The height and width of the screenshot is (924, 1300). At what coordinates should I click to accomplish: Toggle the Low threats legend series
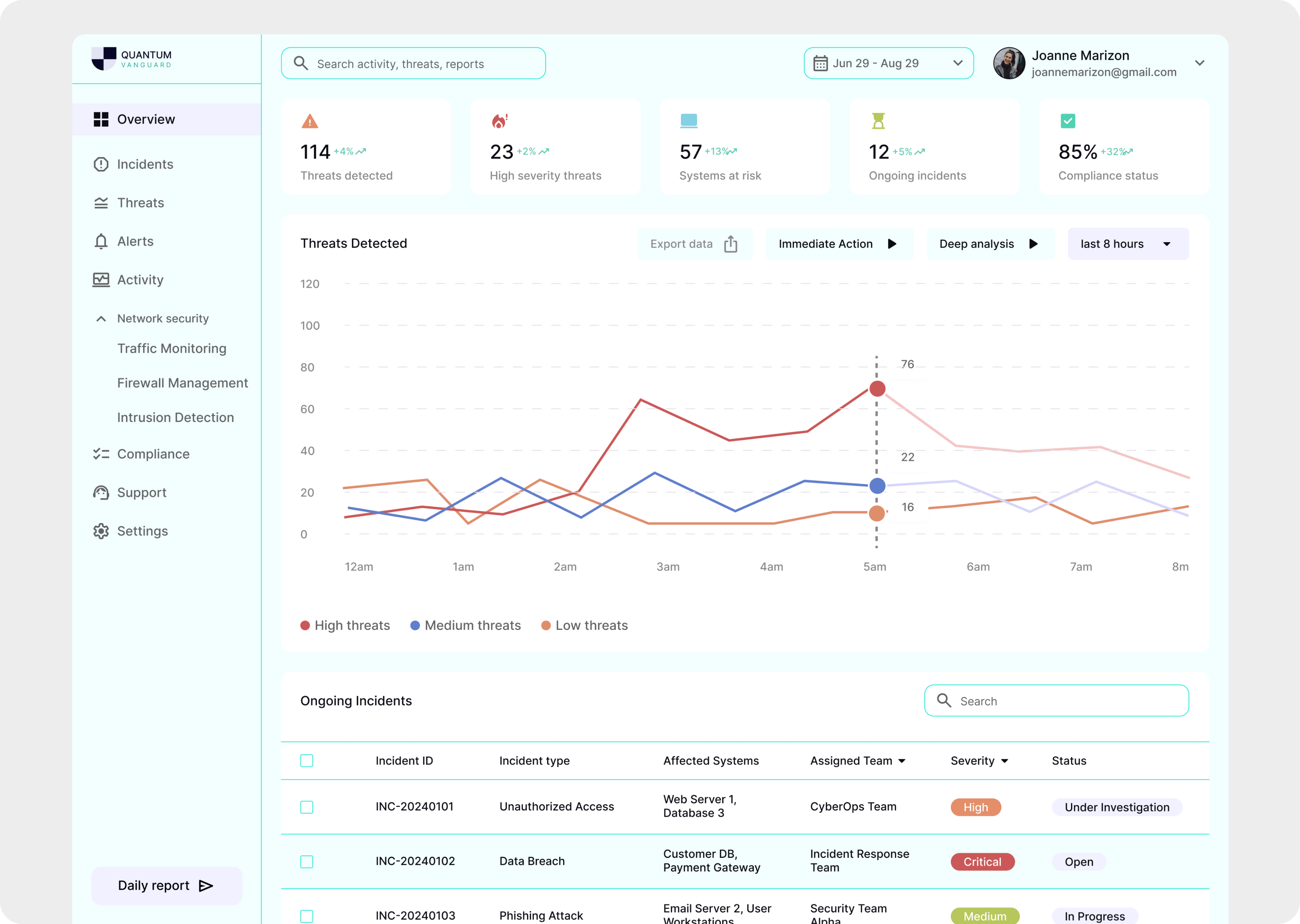coord(584,625)
